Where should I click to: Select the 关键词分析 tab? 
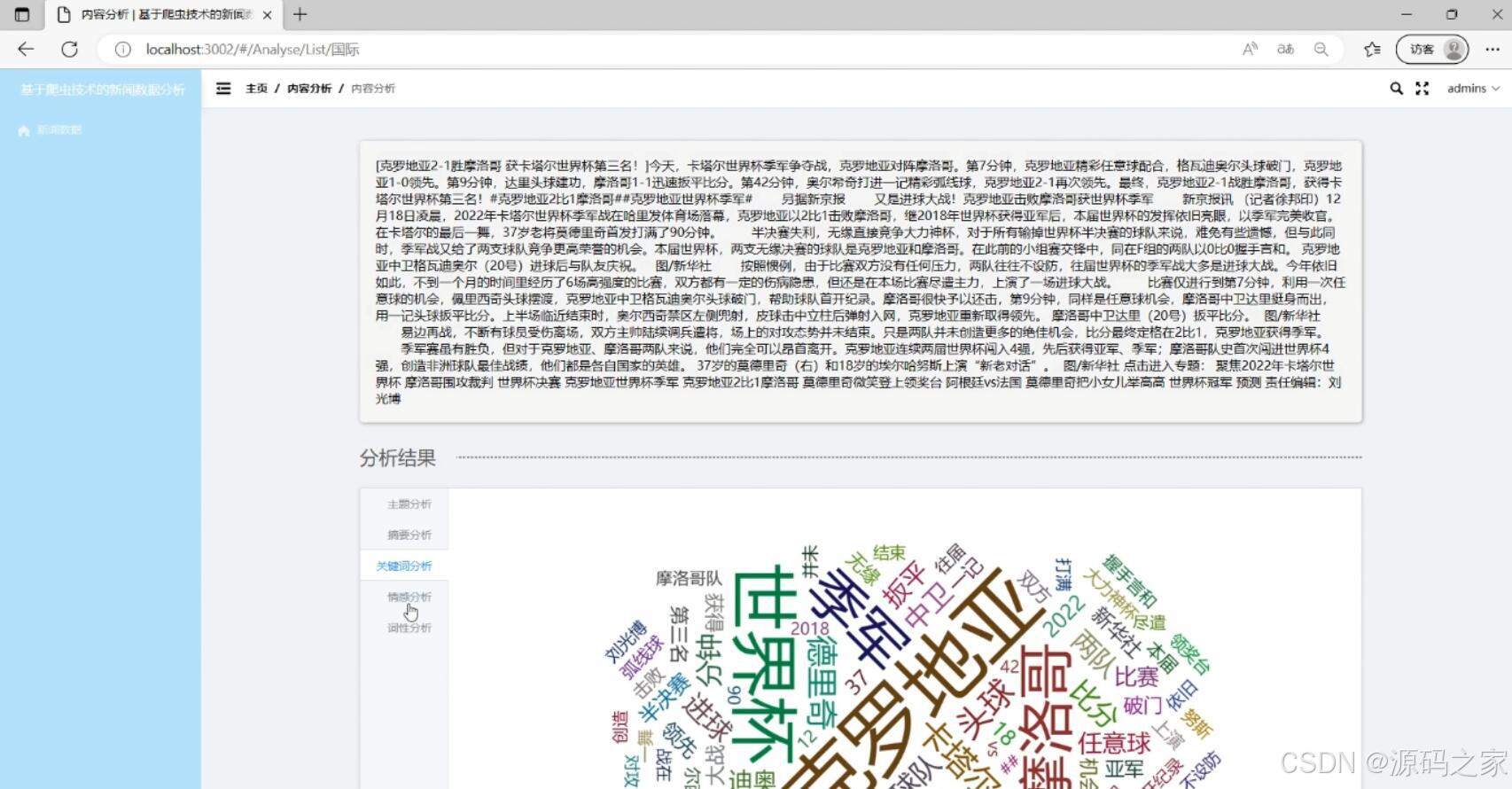click(x=404, y=566)
